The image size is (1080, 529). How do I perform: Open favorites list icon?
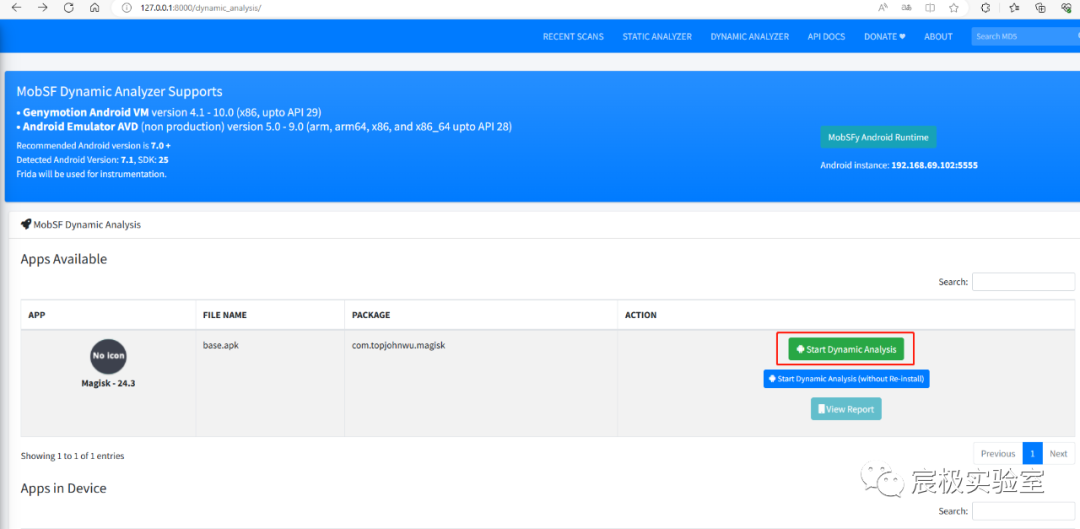1015,8
